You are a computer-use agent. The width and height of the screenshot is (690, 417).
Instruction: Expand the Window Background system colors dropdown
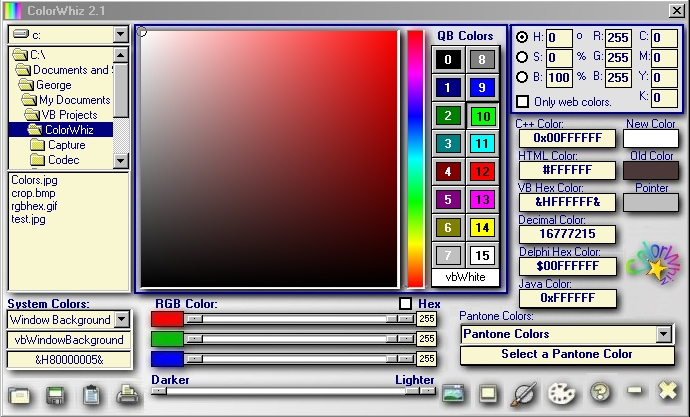121,320
